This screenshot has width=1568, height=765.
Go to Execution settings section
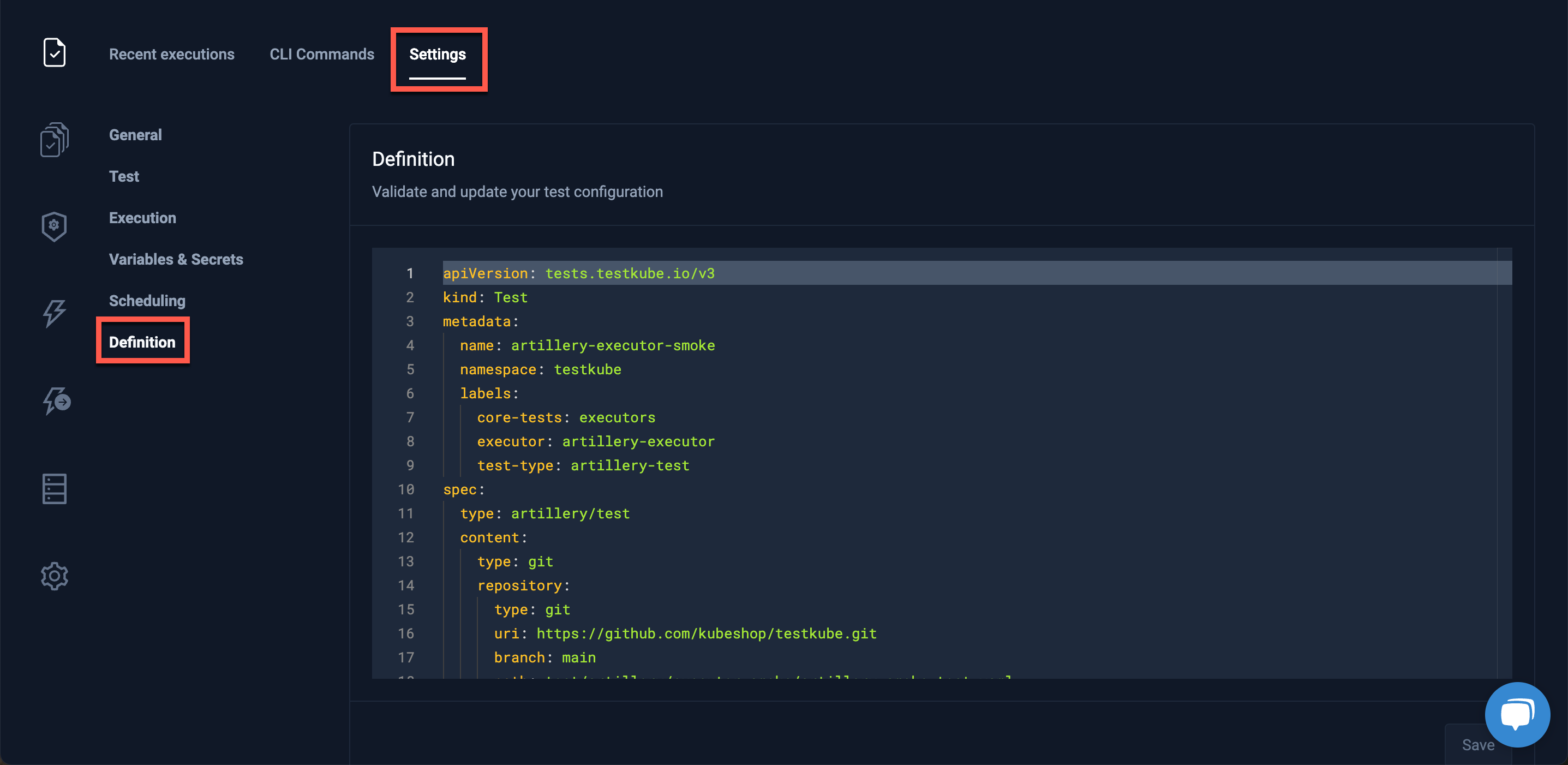click(142, 218)
